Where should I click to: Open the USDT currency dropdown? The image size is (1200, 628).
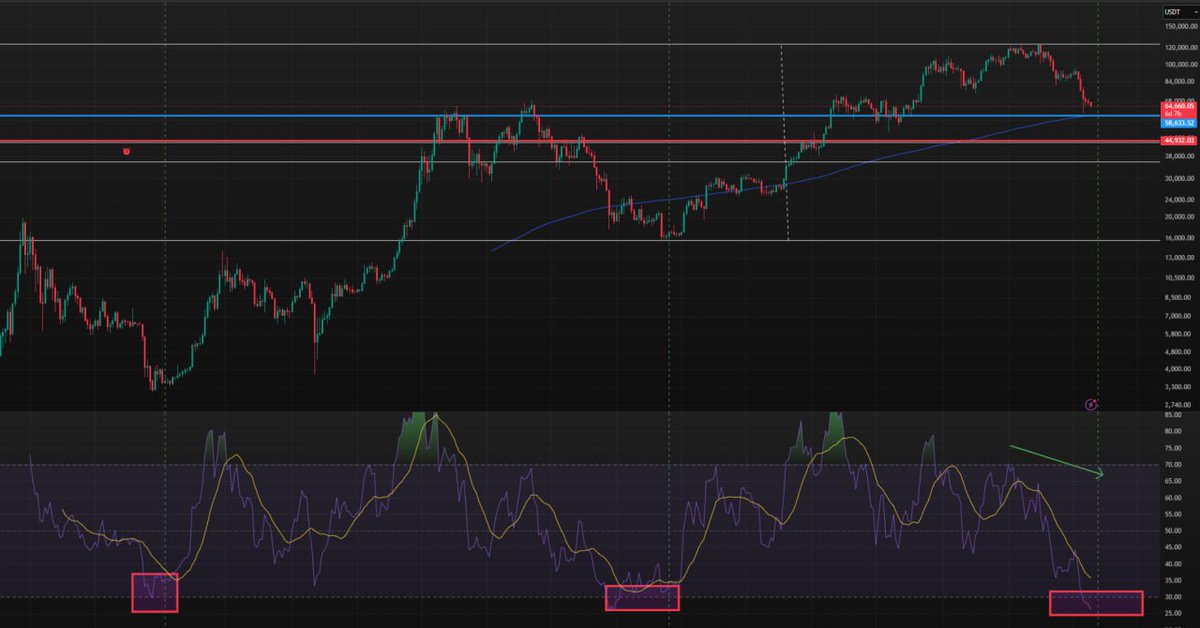click(x=1181, y=12)
